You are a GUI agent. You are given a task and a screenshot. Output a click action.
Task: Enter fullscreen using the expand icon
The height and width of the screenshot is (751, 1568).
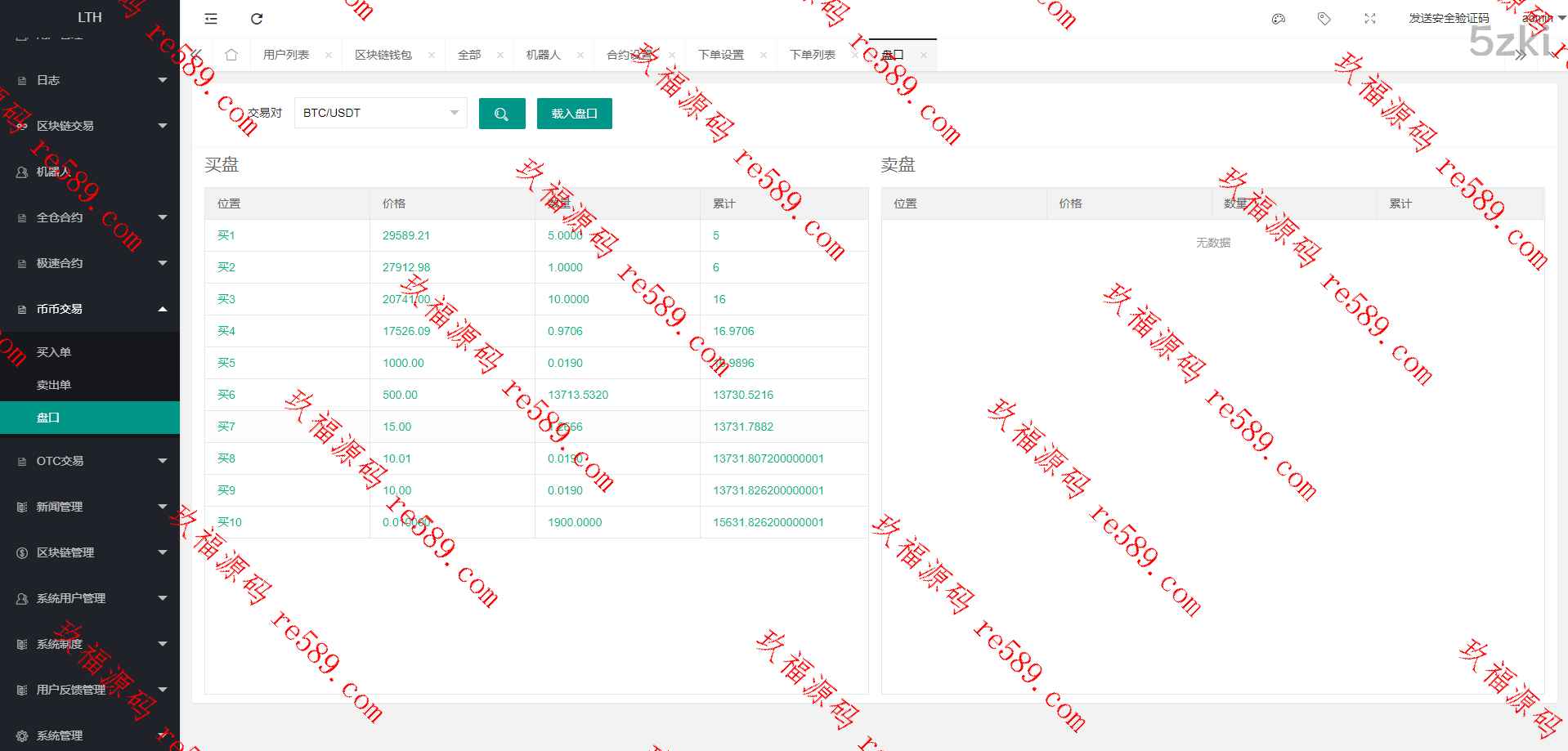[1370, 19]
